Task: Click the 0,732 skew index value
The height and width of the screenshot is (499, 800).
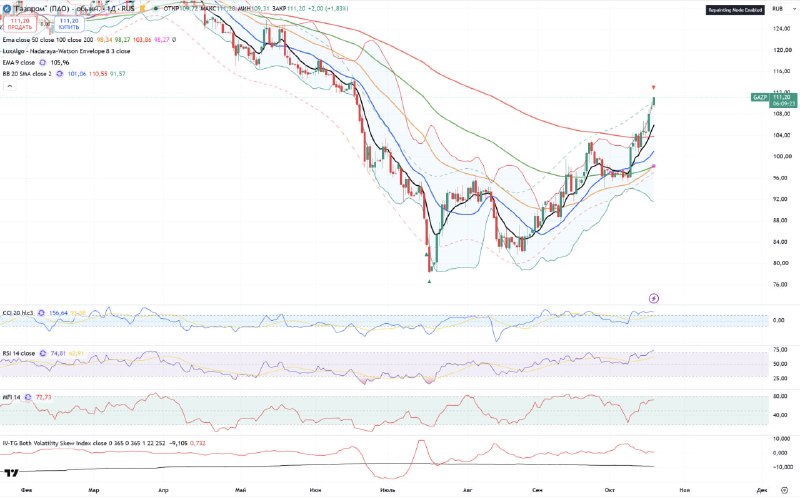Action: (x=197, y=443)
